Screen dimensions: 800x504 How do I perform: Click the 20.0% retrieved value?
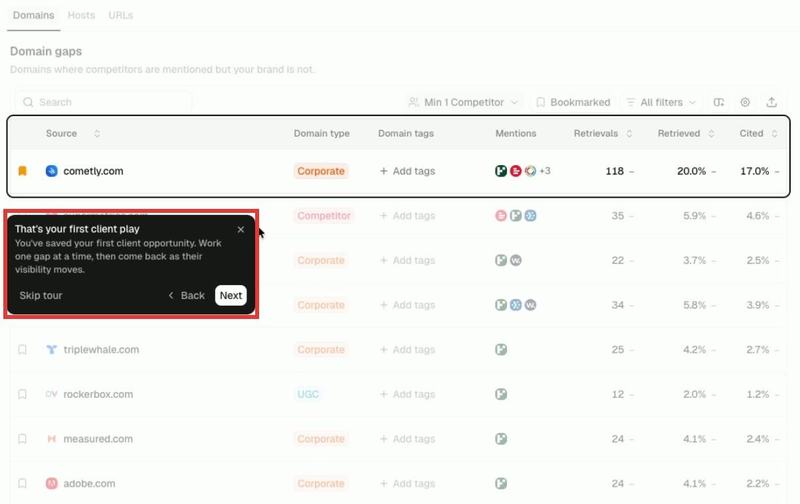(691, 171)
